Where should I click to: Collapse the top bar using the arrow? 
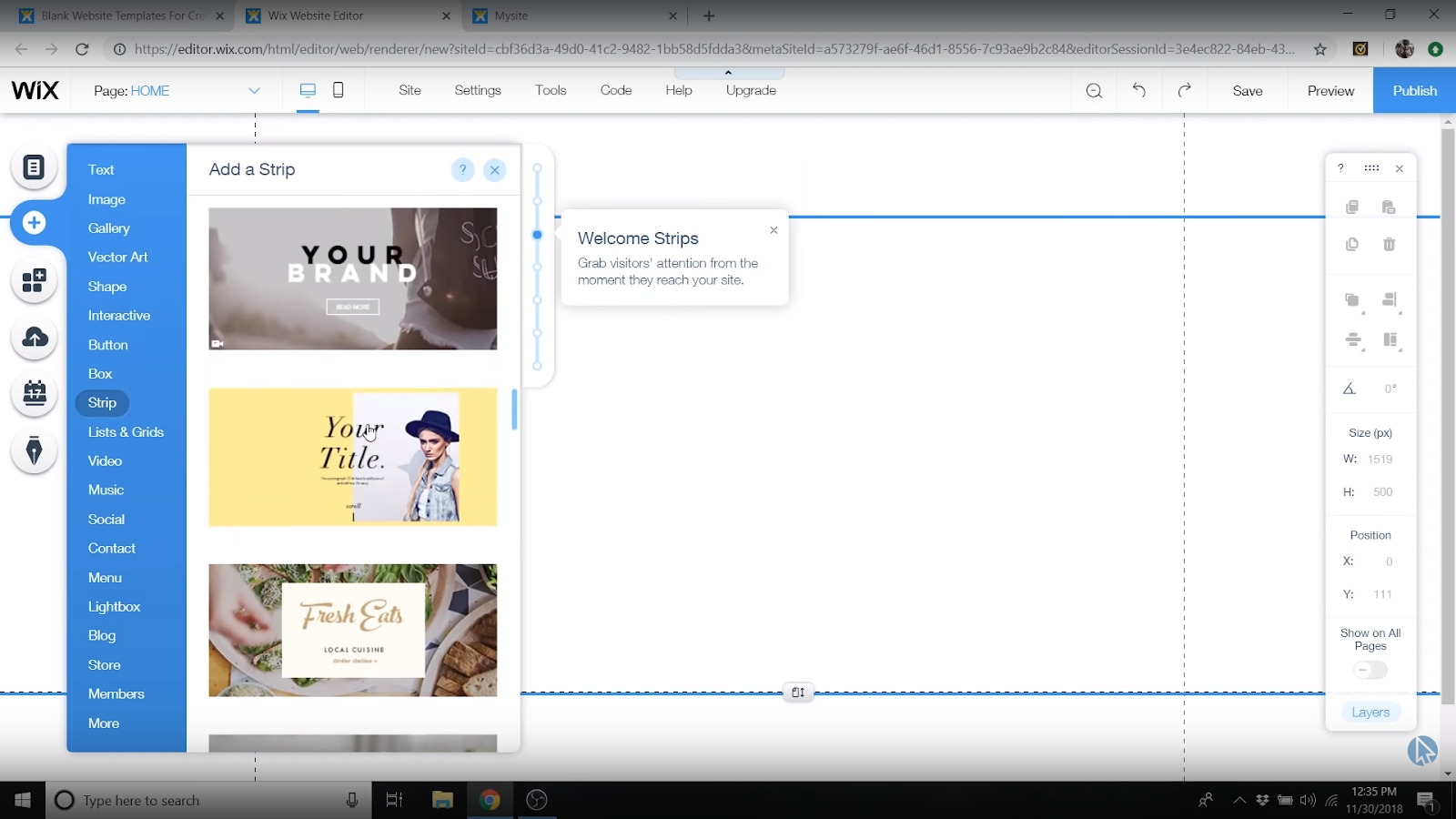[728, 73]
